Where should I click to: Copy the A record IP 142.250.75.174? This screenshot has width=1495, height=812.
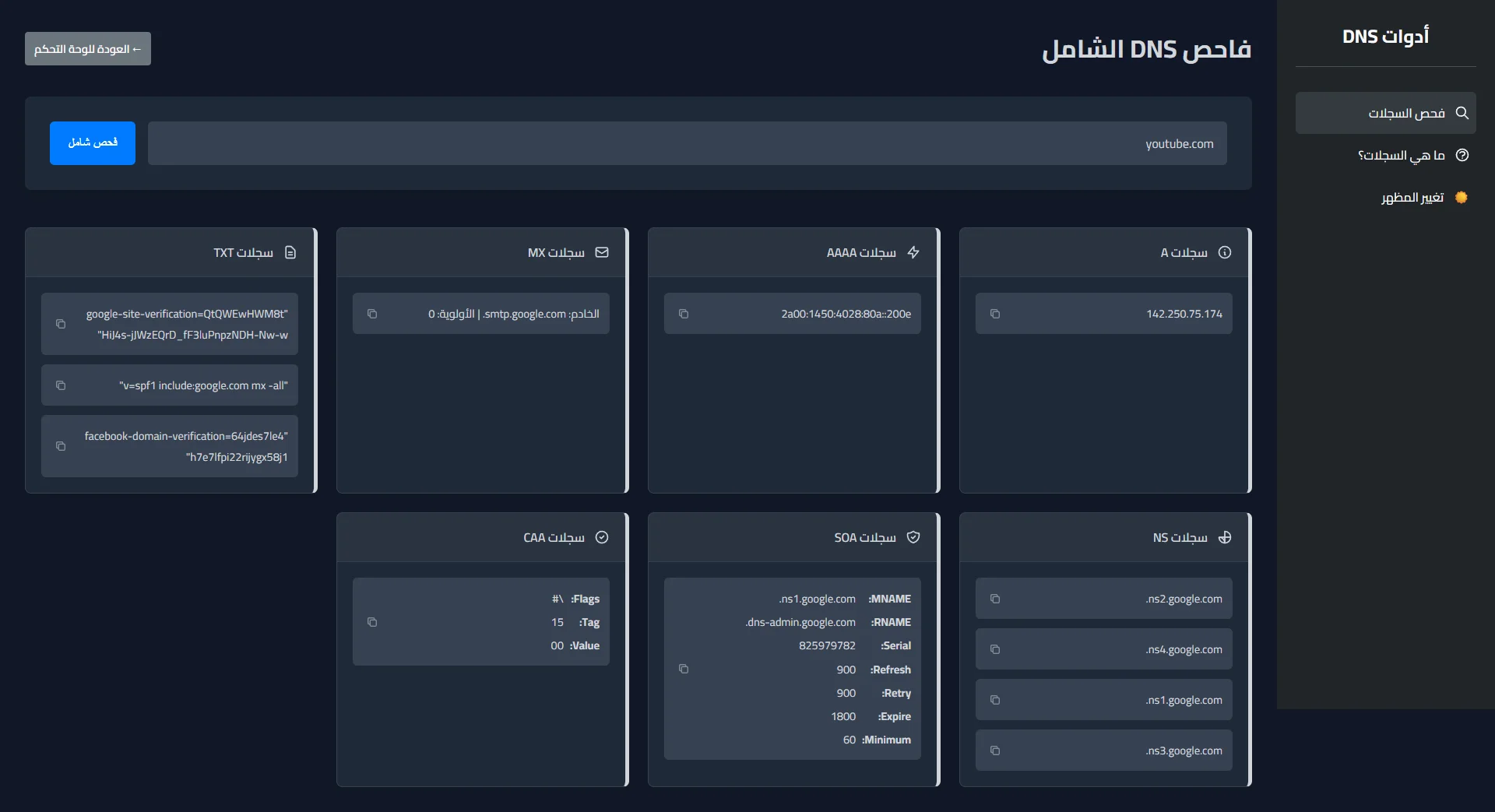[994, 314]
